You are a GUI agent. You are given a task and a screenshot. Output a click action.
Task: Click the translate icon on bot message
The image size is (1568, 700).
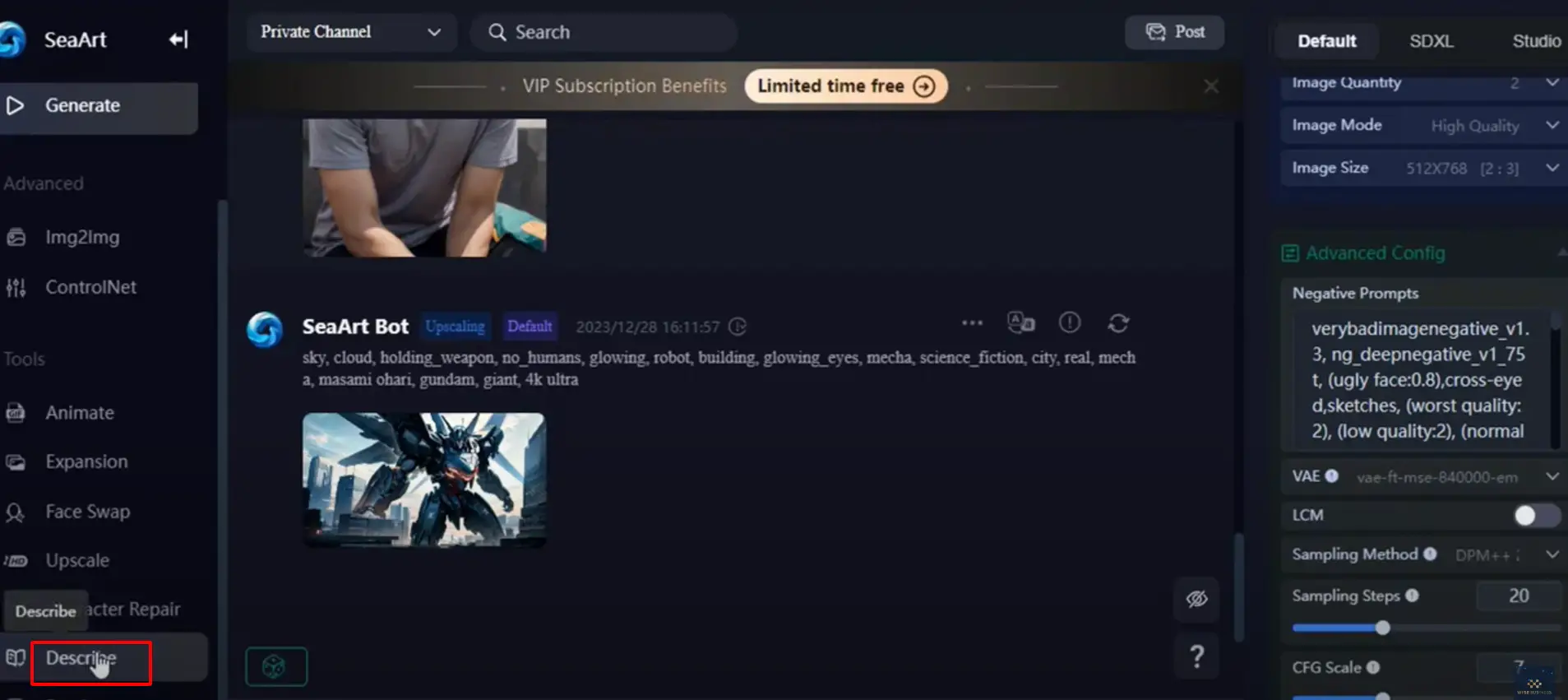point(1020,322)
